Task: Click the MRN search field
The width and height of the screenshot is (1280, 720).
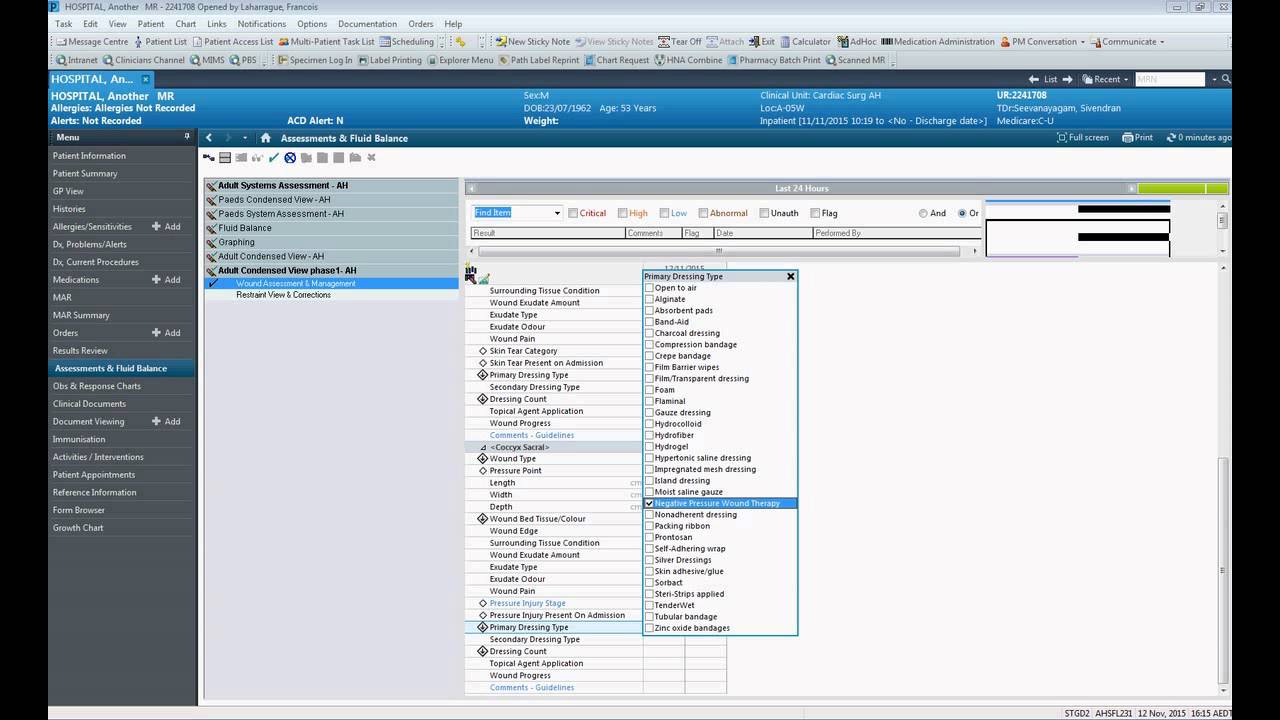Action: tap(1170, 79)
